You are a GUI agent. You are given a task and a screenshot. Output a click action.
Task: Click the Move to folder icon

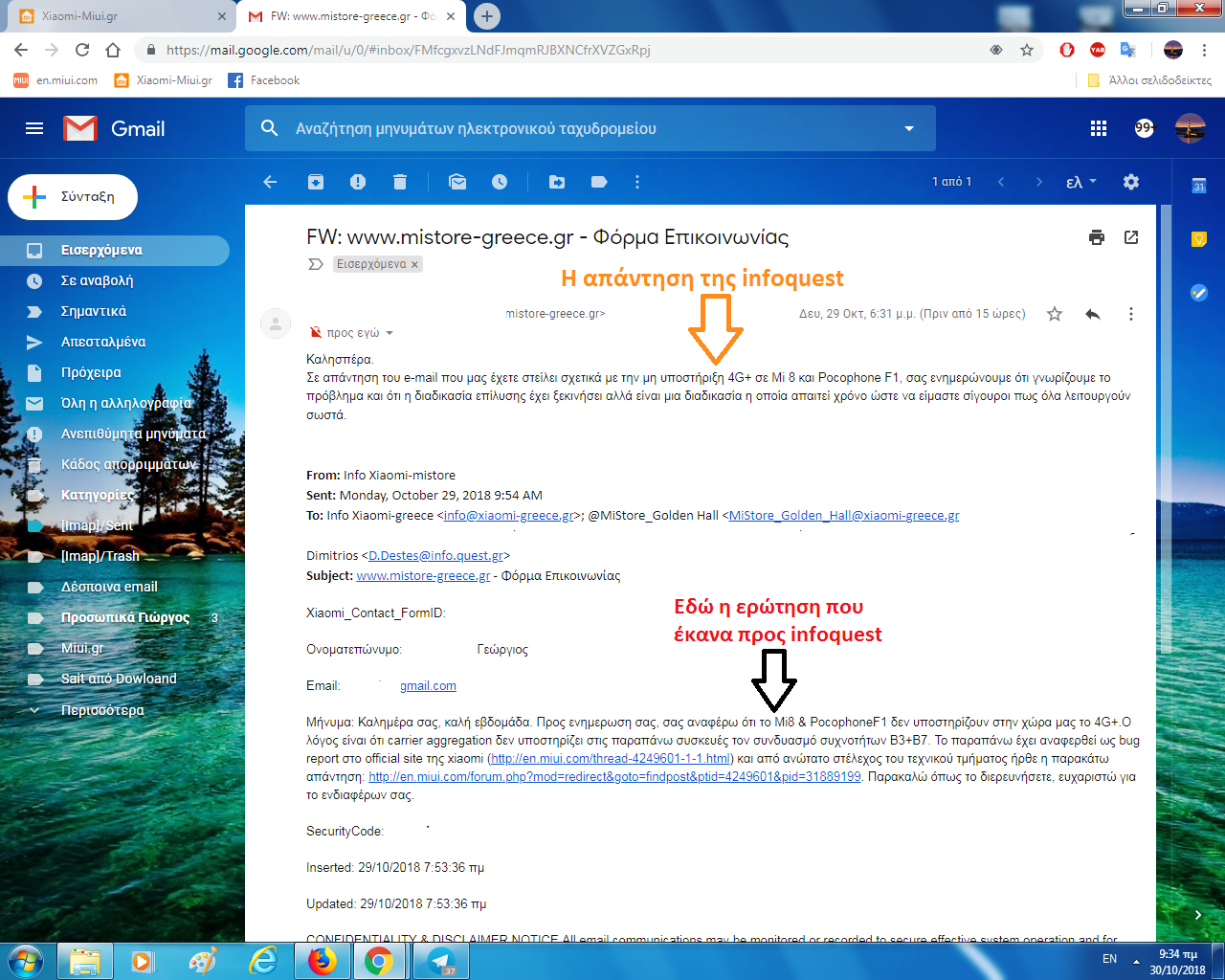557,182
